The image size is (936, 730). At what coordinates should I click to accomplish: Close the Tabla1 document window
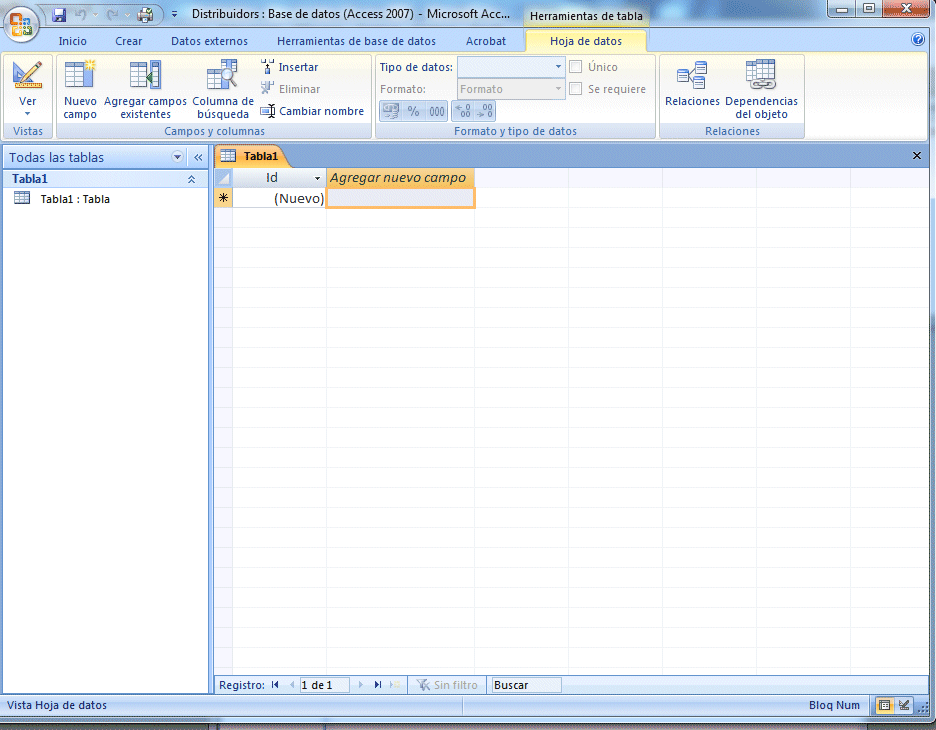(917, 156)
